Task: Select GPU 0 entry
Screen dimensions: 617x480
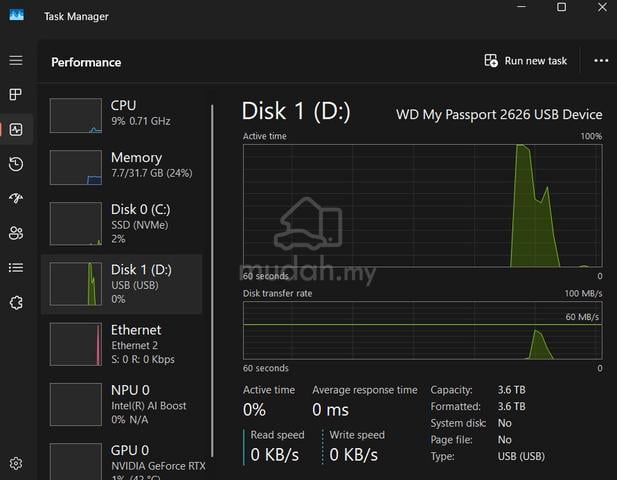Action: (122, 460)
